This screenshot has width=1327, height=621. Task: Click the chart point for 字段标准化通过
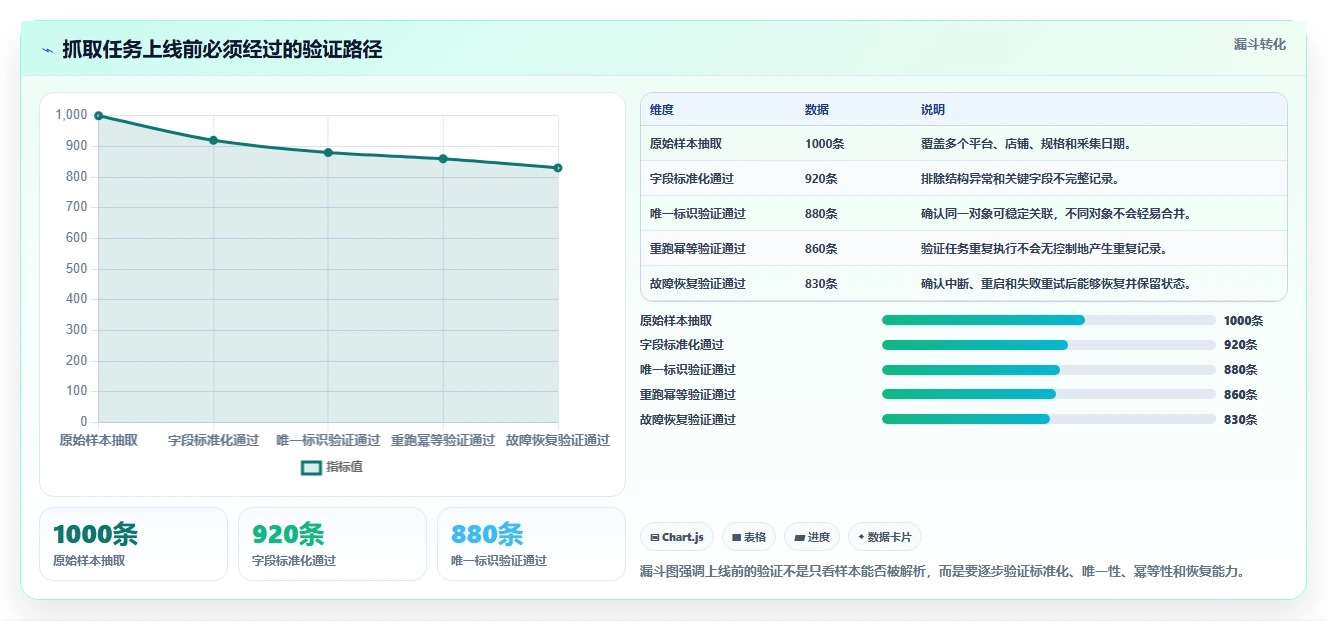point(213,140)
